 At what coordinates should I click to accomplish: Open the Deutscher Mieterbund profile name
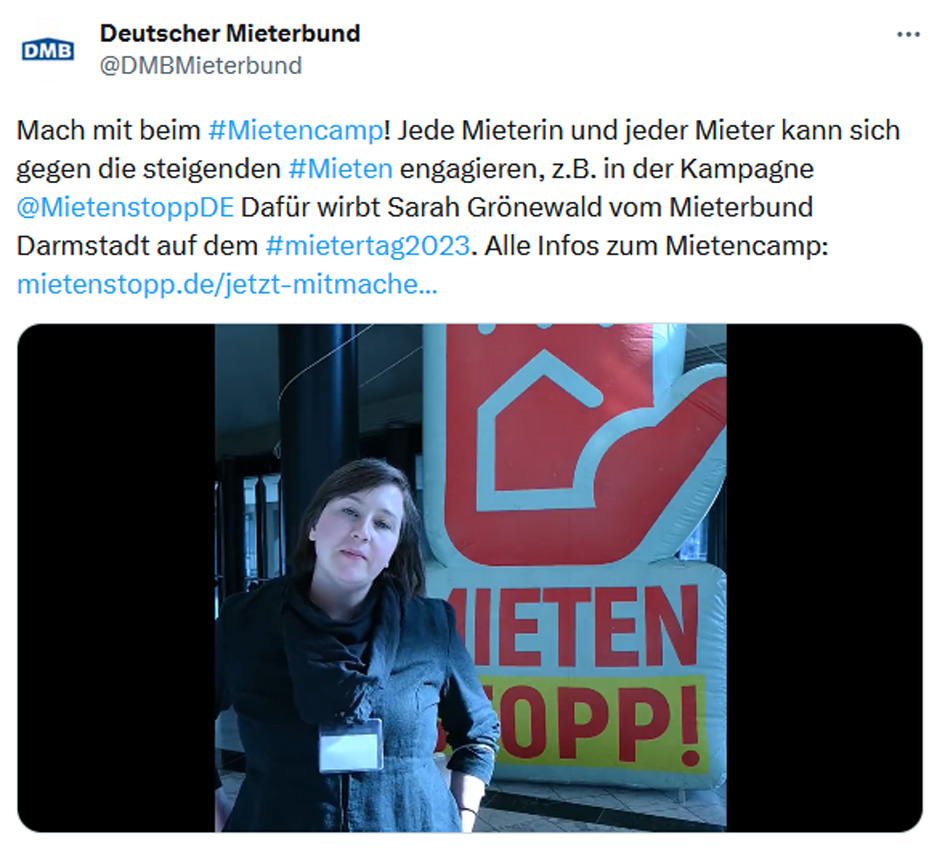click(230, 33)
